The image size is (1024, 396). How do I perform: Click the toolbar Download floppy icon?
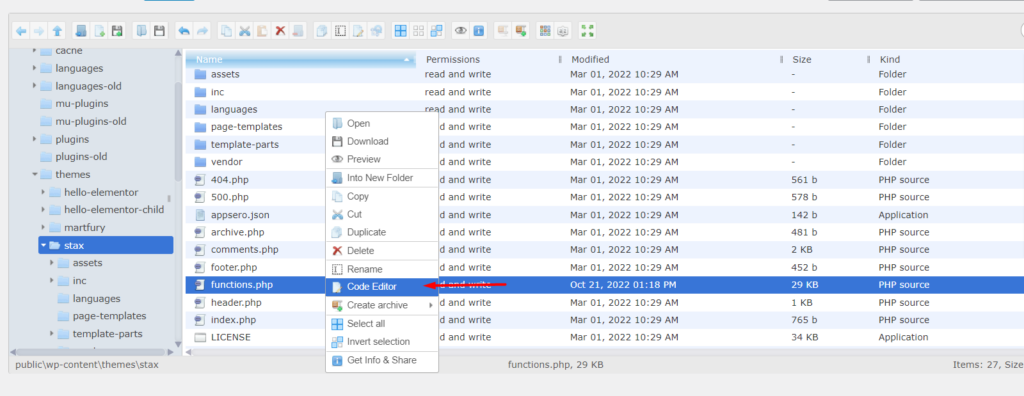point(159,30)
